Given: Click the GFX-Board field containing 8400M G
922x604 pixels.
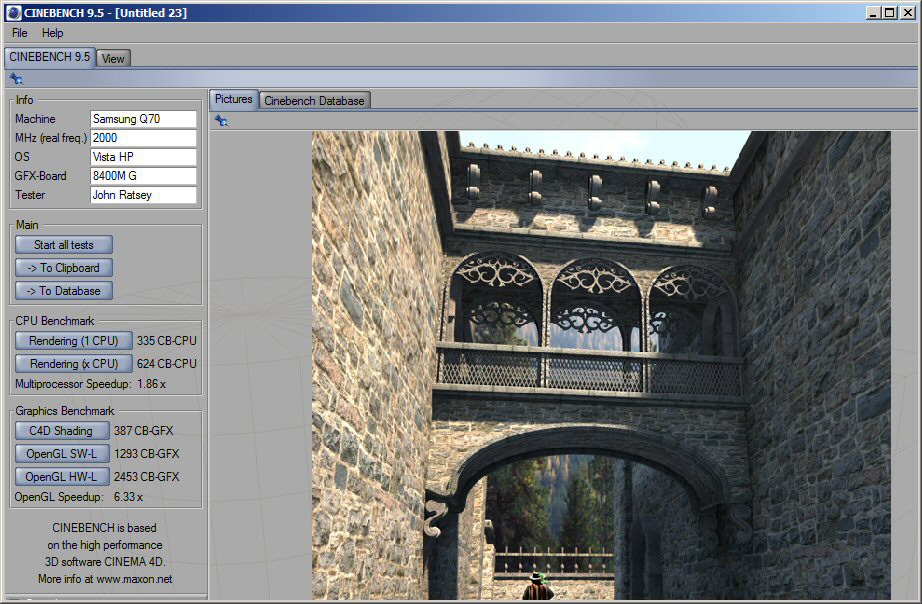Looking at the screenshot, I should point(143,176).
